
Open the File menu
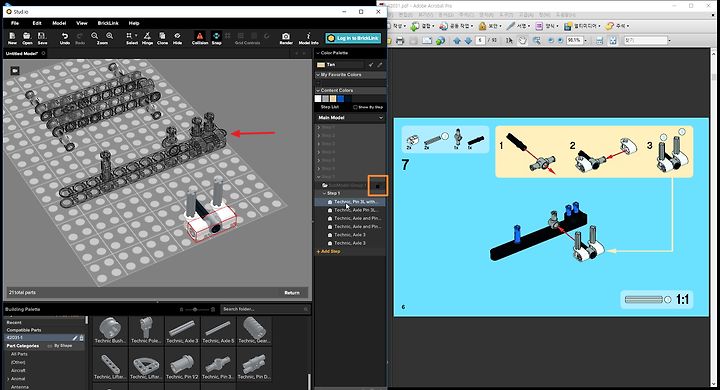15,23
